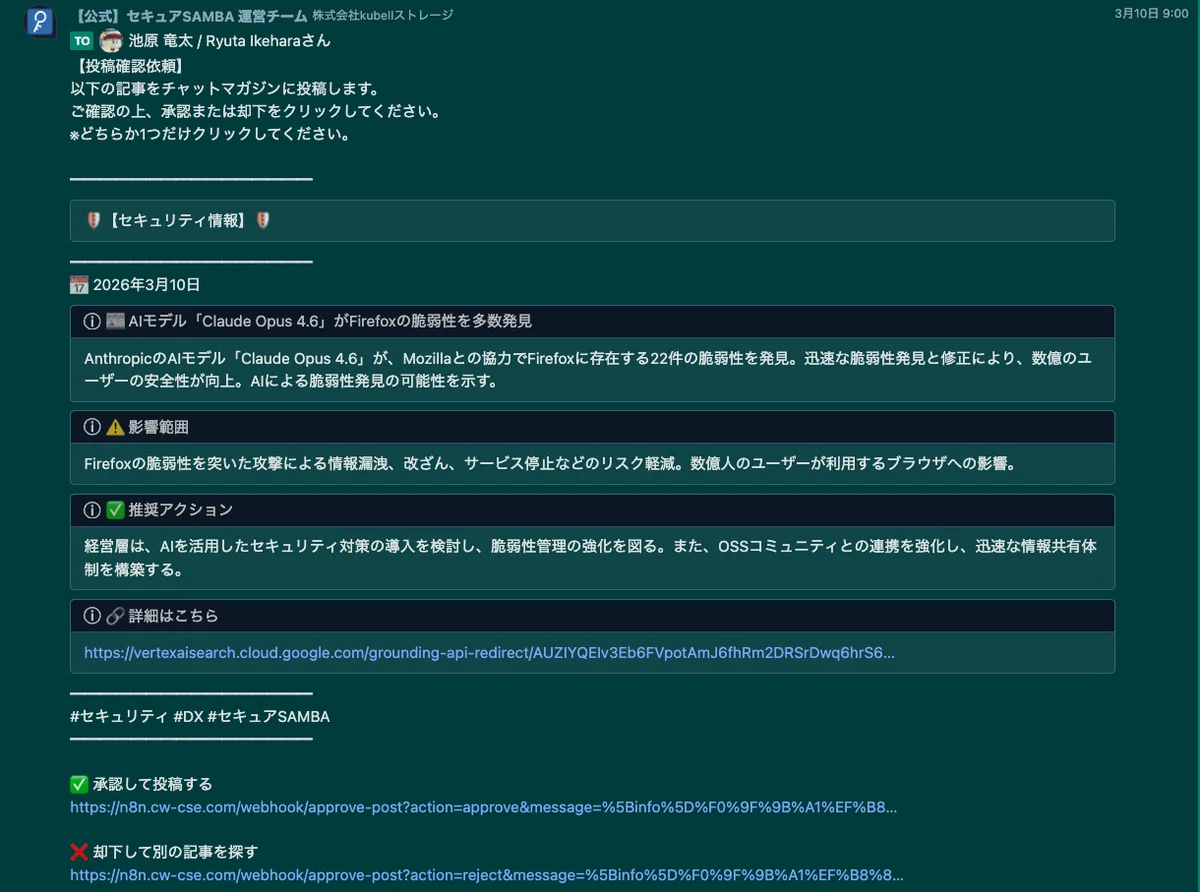Click the info icon beside 影響範囲
Image resolution: width=1200 pixels, height=892 pixels.
[x=92, y=427]
